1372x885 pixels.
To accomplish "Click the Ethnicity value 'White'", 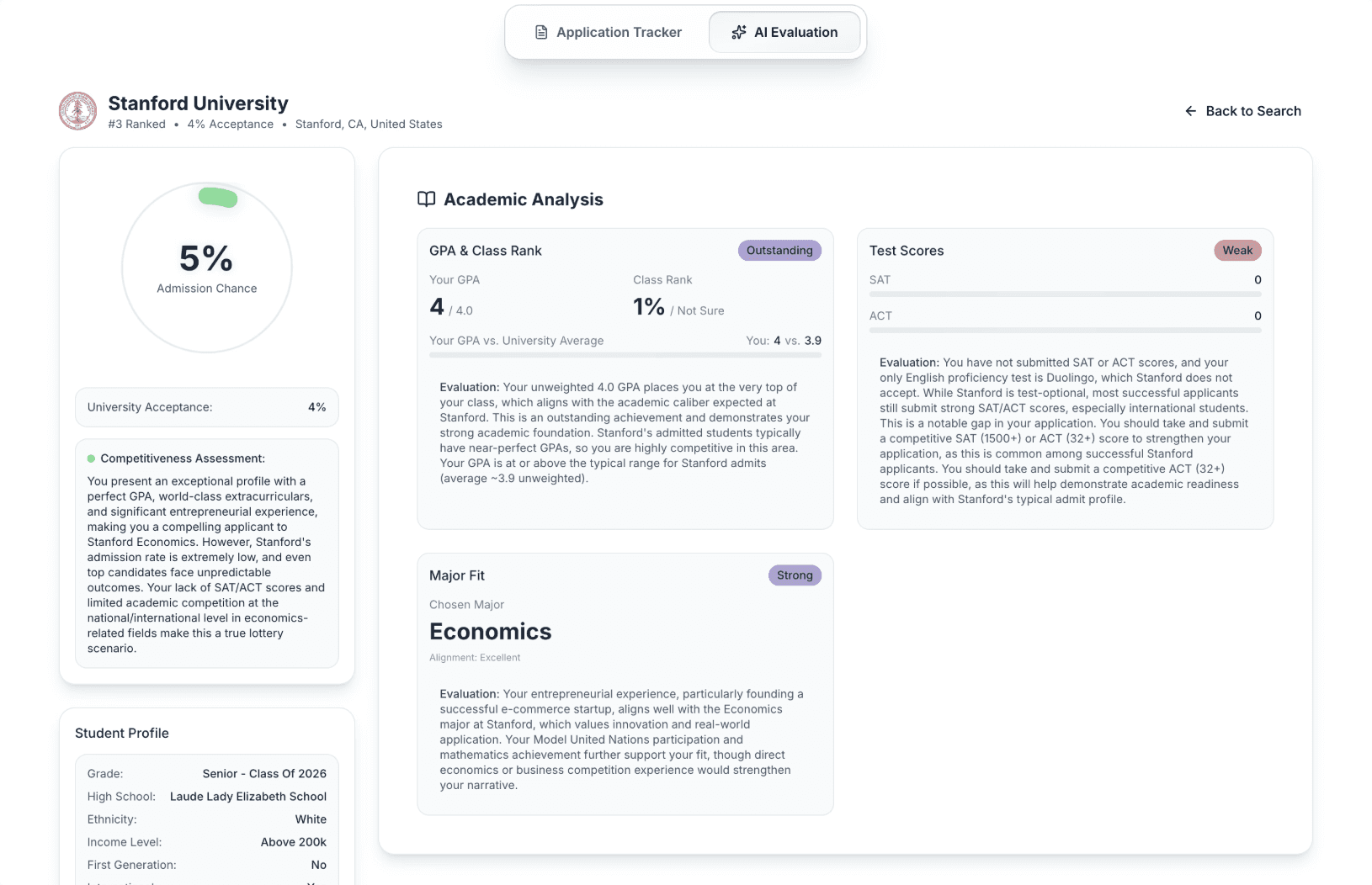I will (311, 819).
